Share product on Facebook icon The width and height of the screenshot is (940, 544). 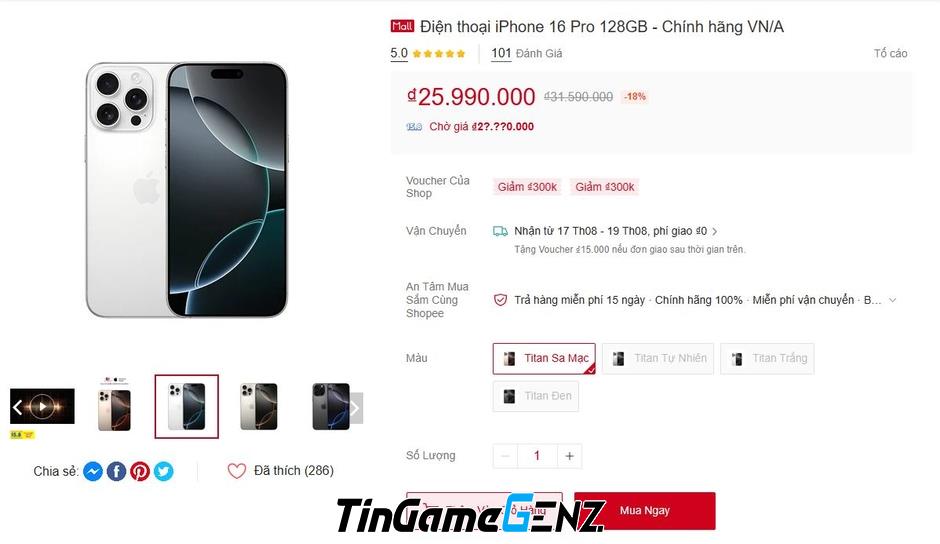coord(116,471)
